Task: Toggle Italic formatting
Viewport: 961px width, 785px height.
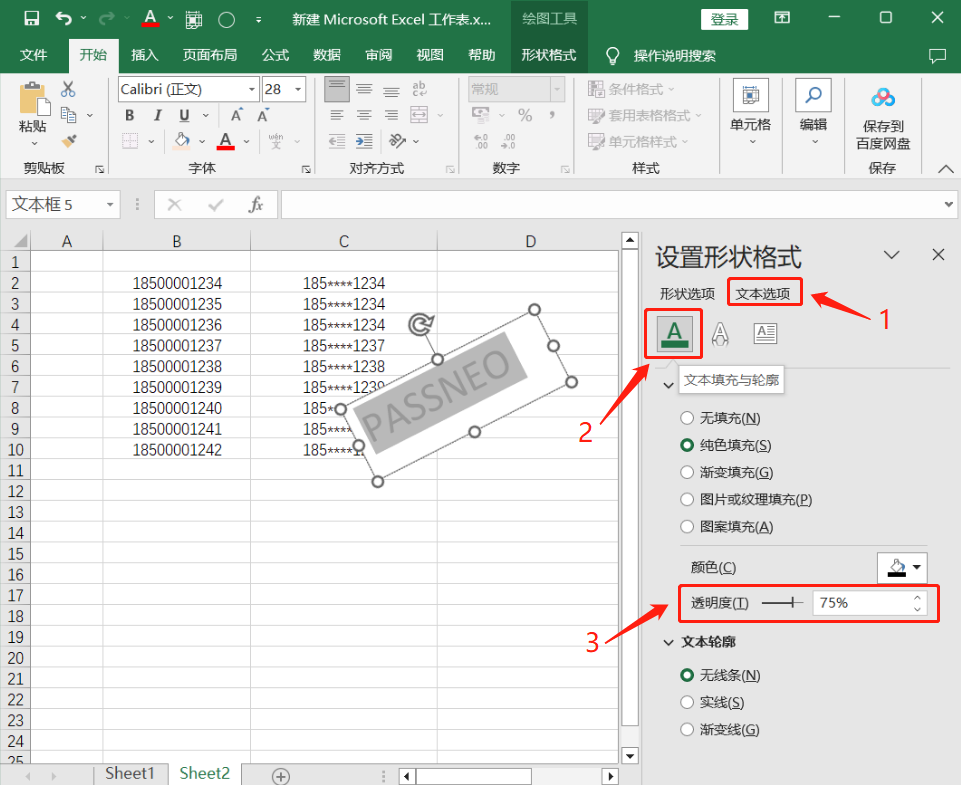Action: [158, 115]
